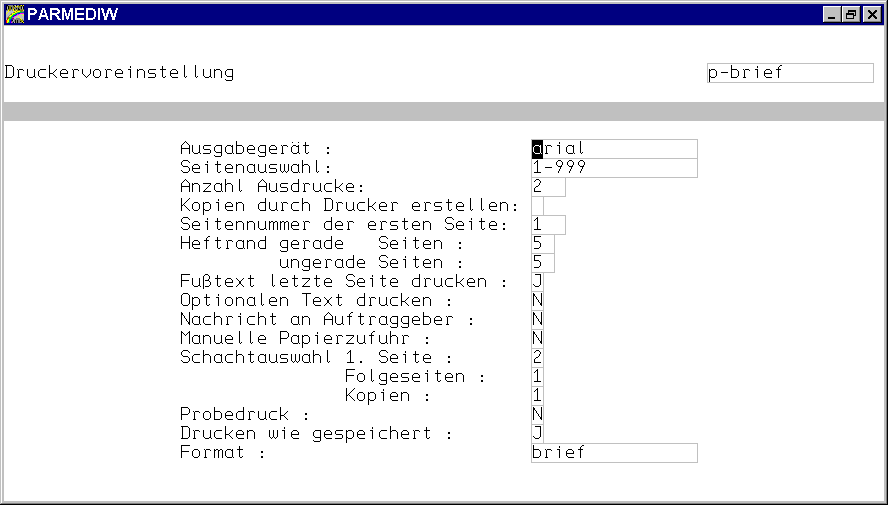The image size is (888, 505).
Task: Toggle Manuelle Papierzufuhr field
Action: tap(538, 339)
